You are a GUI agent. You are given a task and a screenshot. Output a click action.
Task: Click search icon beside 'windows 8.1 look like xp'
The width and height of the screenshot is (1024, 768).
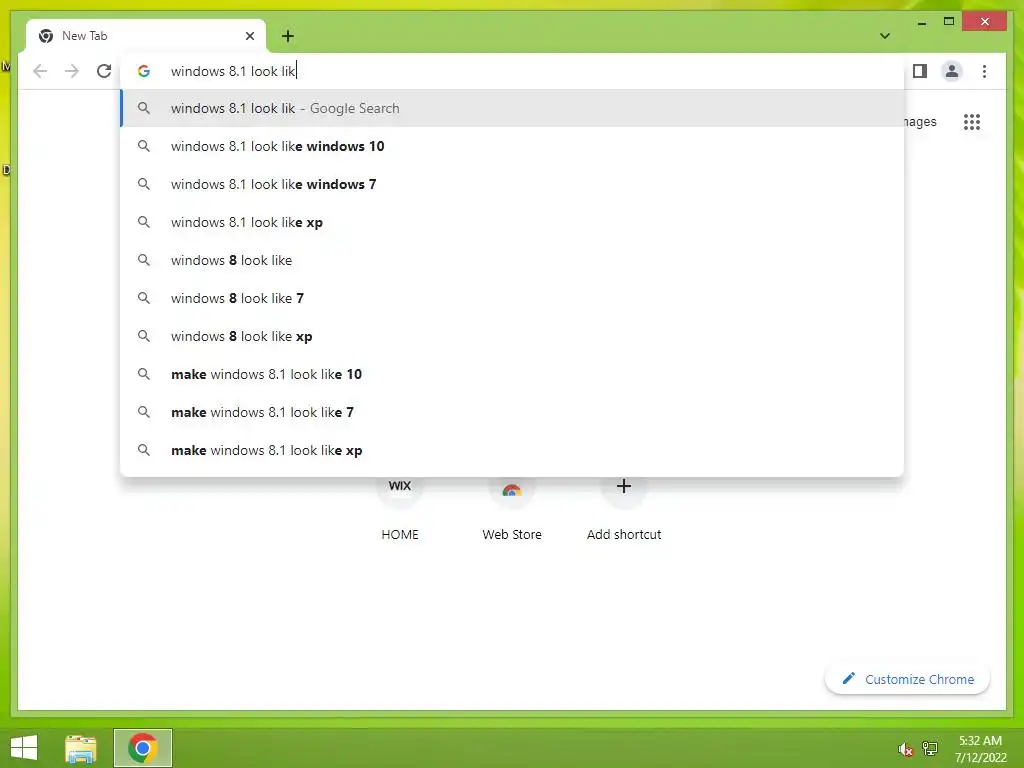click(144, 222)
